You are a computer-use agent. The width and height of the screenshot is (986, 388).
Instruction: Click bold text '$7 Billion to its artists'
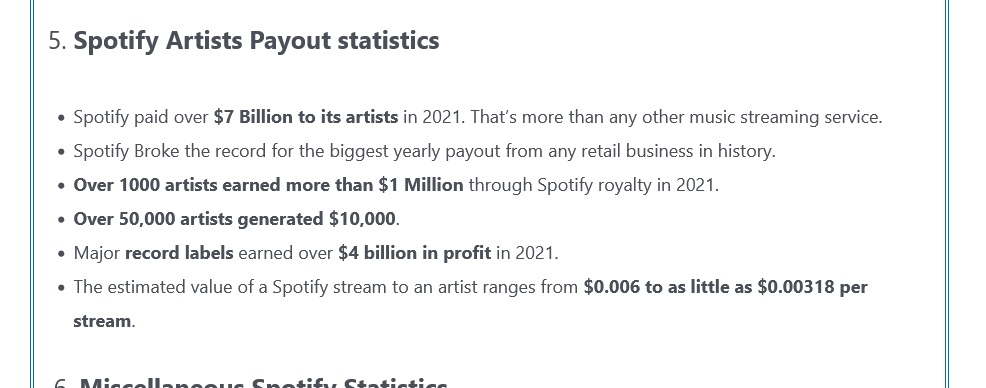[x=306, y=117]
